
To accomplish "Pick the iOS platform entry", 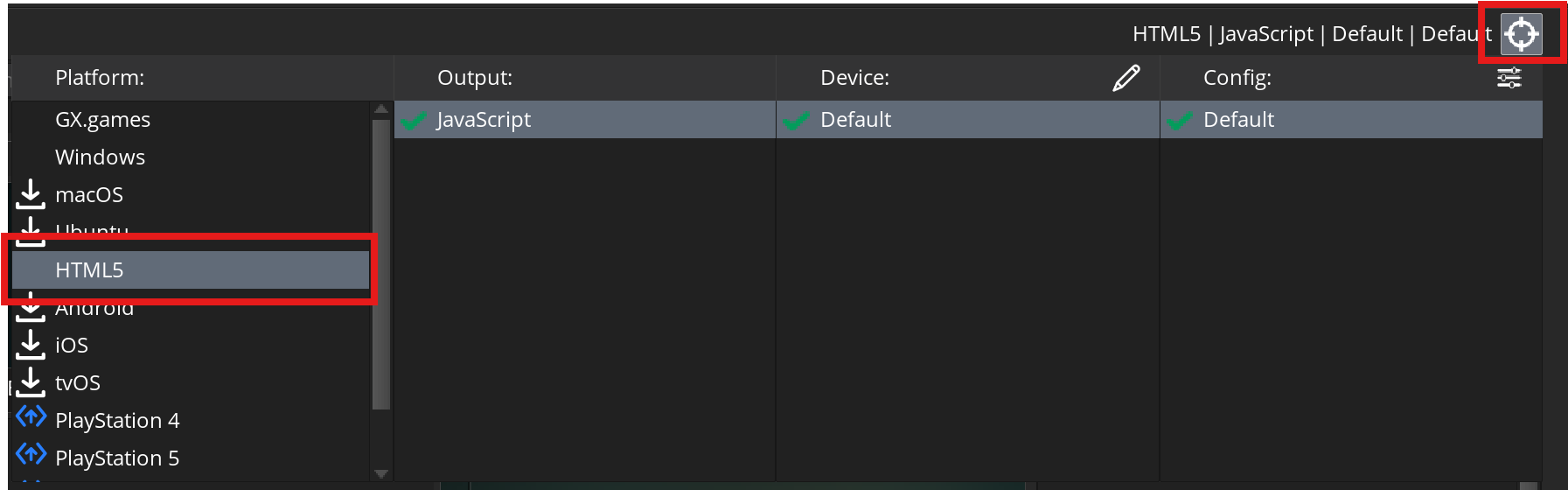I will point(72,346).
